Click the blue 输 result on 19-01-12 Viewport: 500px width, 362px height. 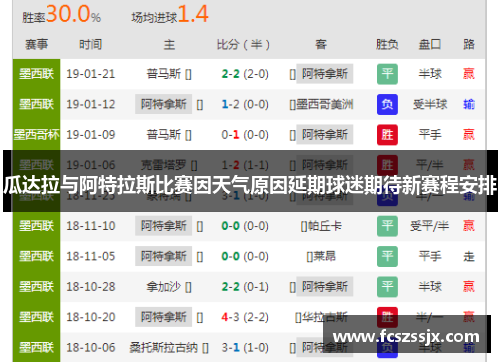click(x=469, y=104)
